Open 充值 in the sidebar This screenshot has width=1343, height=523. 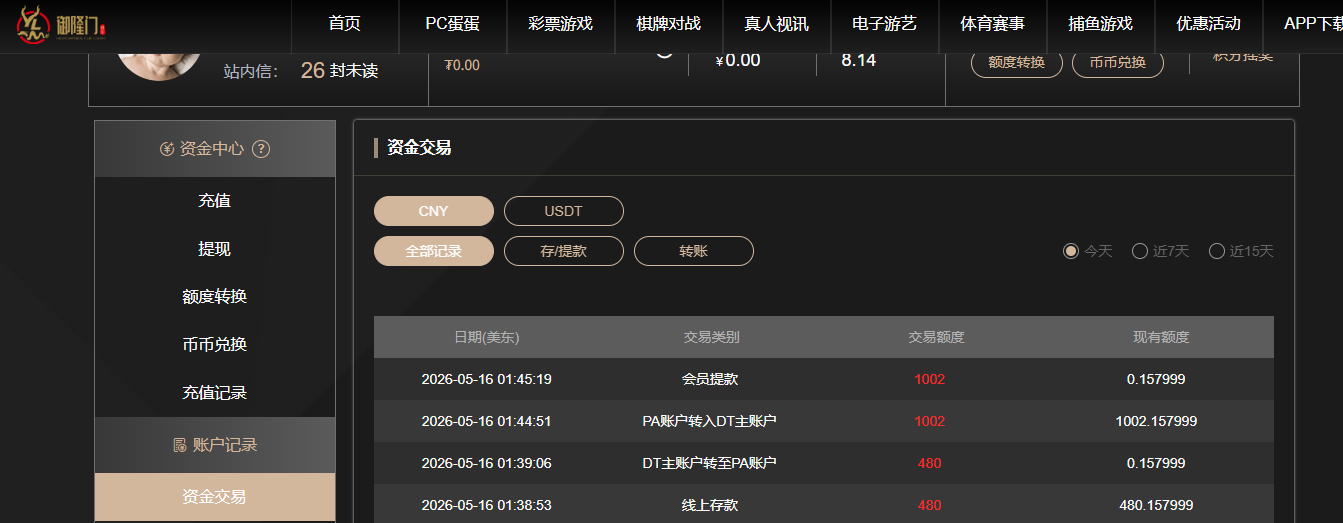[215, 201]
